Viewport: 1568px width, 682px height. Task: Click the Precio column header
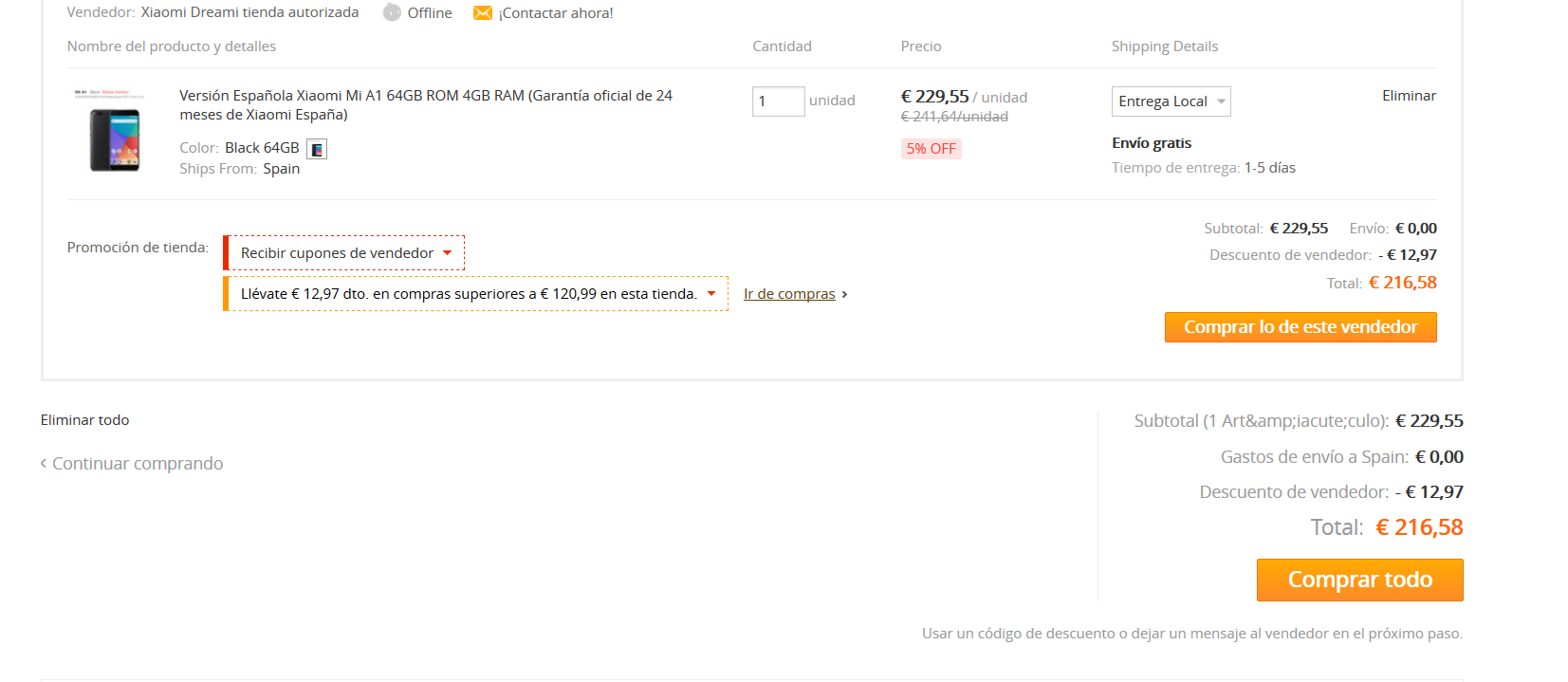click(921, 46)
